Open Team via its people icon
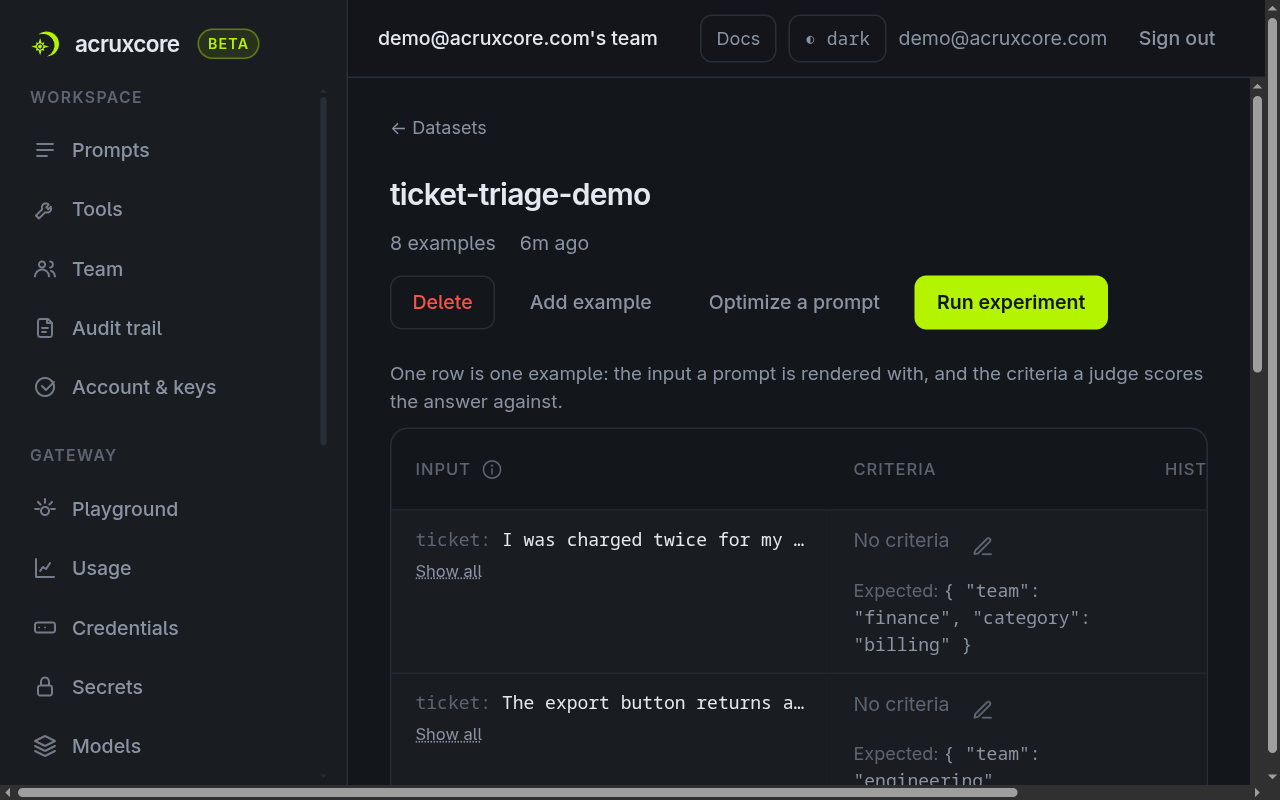 (45, 269)
